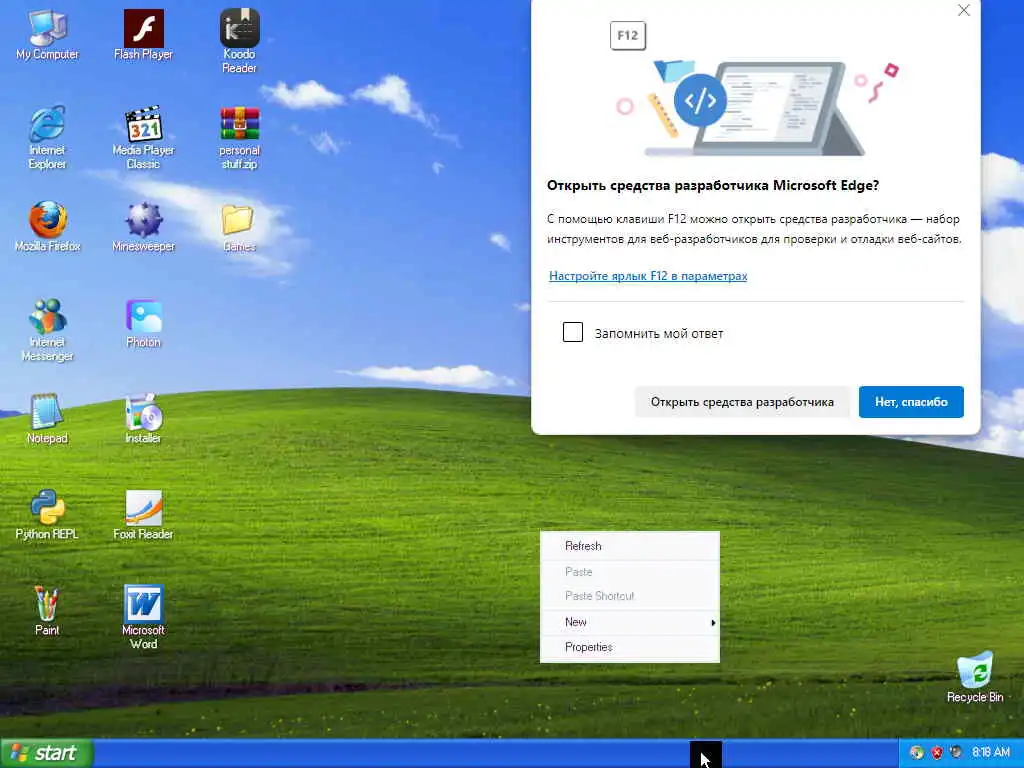
Task: Click the greyed Paste menu entry
Action: coord(630,571)
